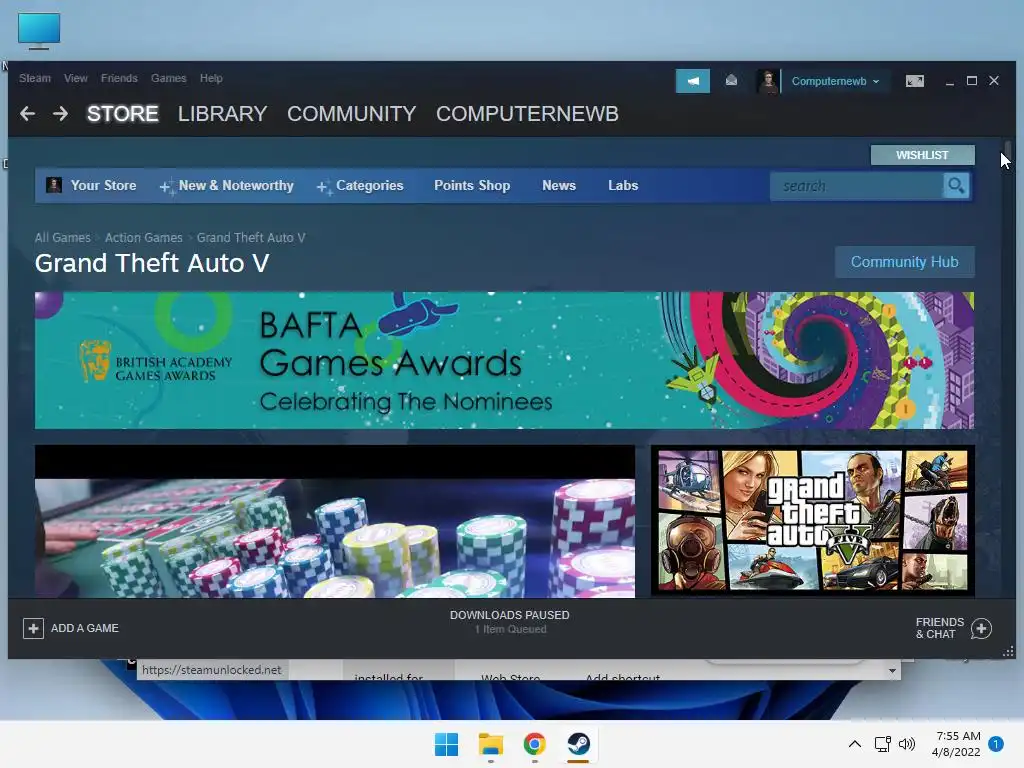Image resolution: width=1024 pixels, height=768 pixels.
Task: Click the casino chips trailer video
Action: [334, 522]
